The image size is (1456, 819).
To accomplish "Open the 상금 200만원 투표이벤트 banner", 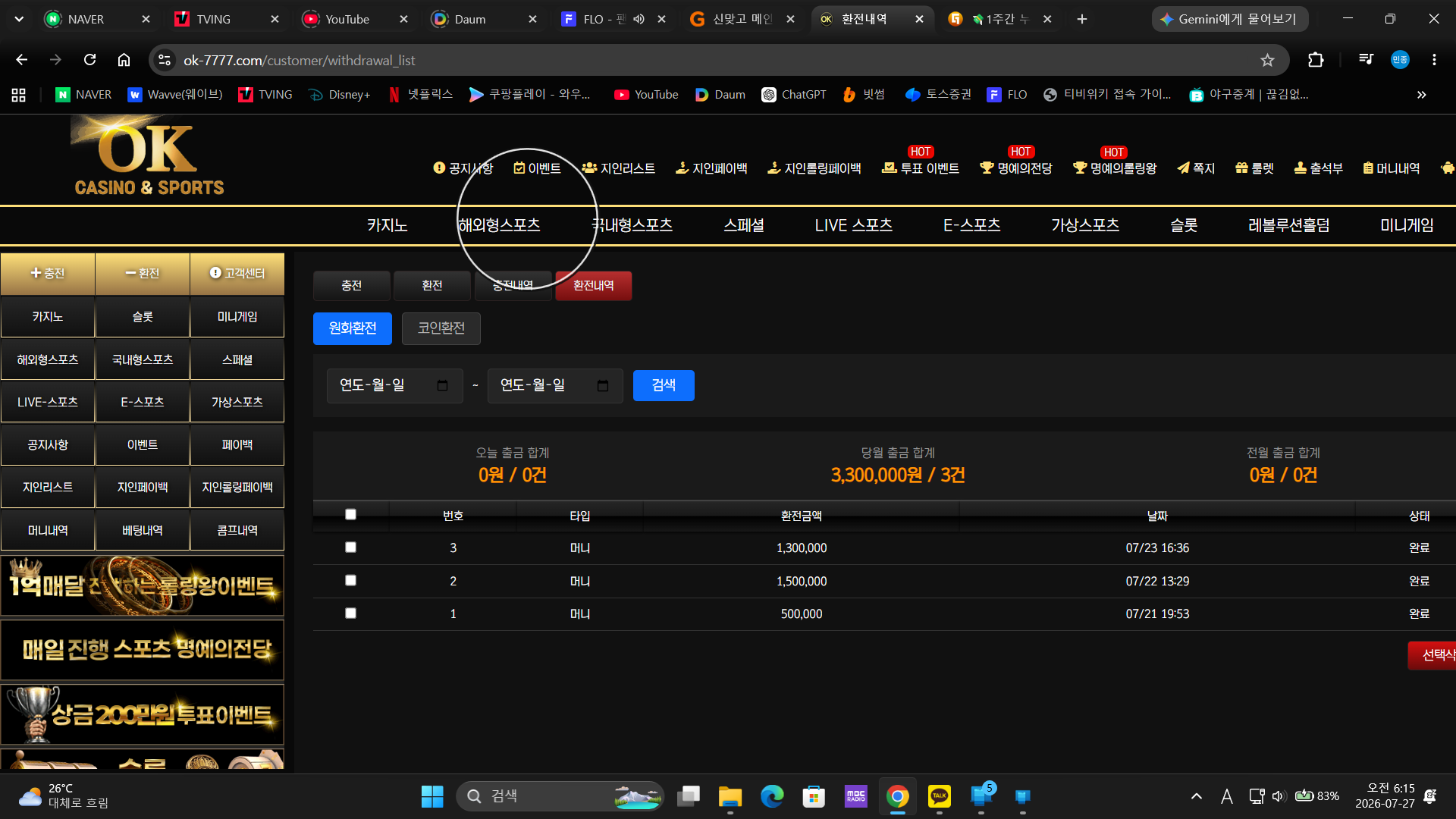I will 143,714.
